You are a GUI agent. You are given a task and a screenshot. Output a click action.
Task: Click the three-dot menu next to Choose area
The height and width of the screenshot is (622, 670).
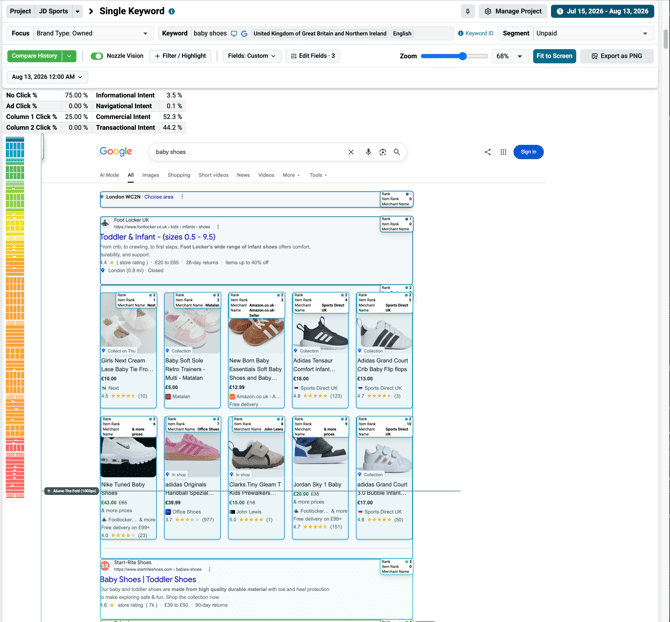(182, 197)
